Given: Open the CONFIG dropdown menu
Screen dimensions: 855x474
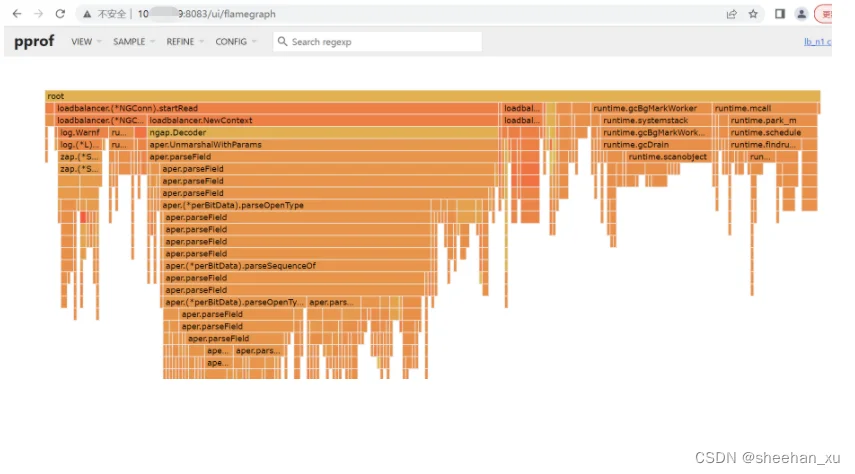Looking at the screenshot, I should click(x=236, y=41).
